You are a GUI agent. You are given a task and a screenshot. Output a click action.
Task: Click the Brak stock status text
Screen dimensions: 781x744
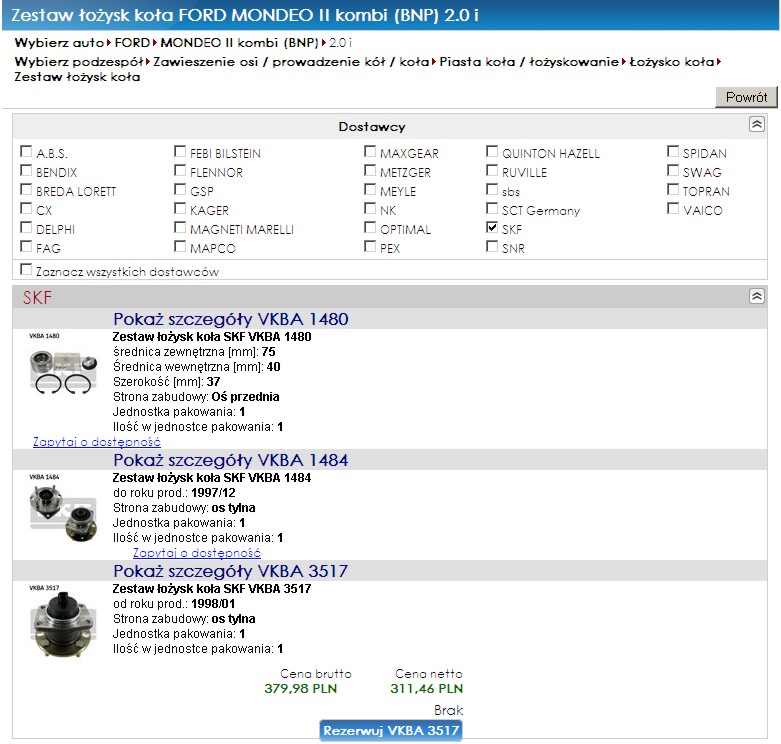448,710
